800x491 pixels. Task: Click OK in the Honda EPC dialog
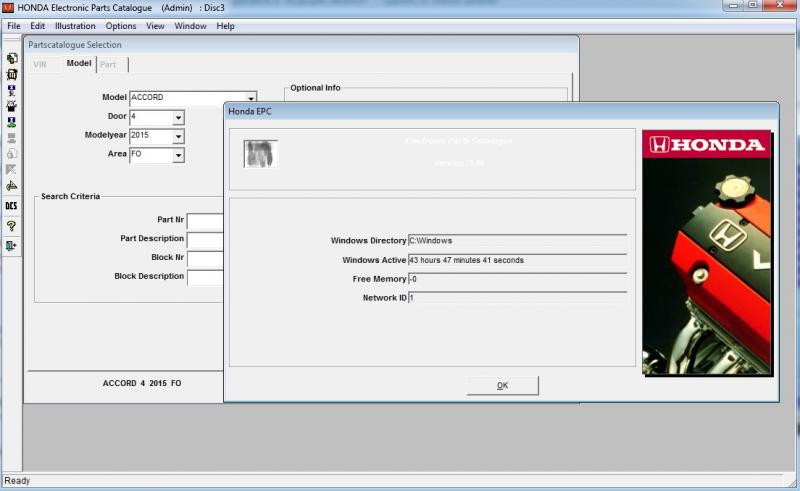pos(503,385)
